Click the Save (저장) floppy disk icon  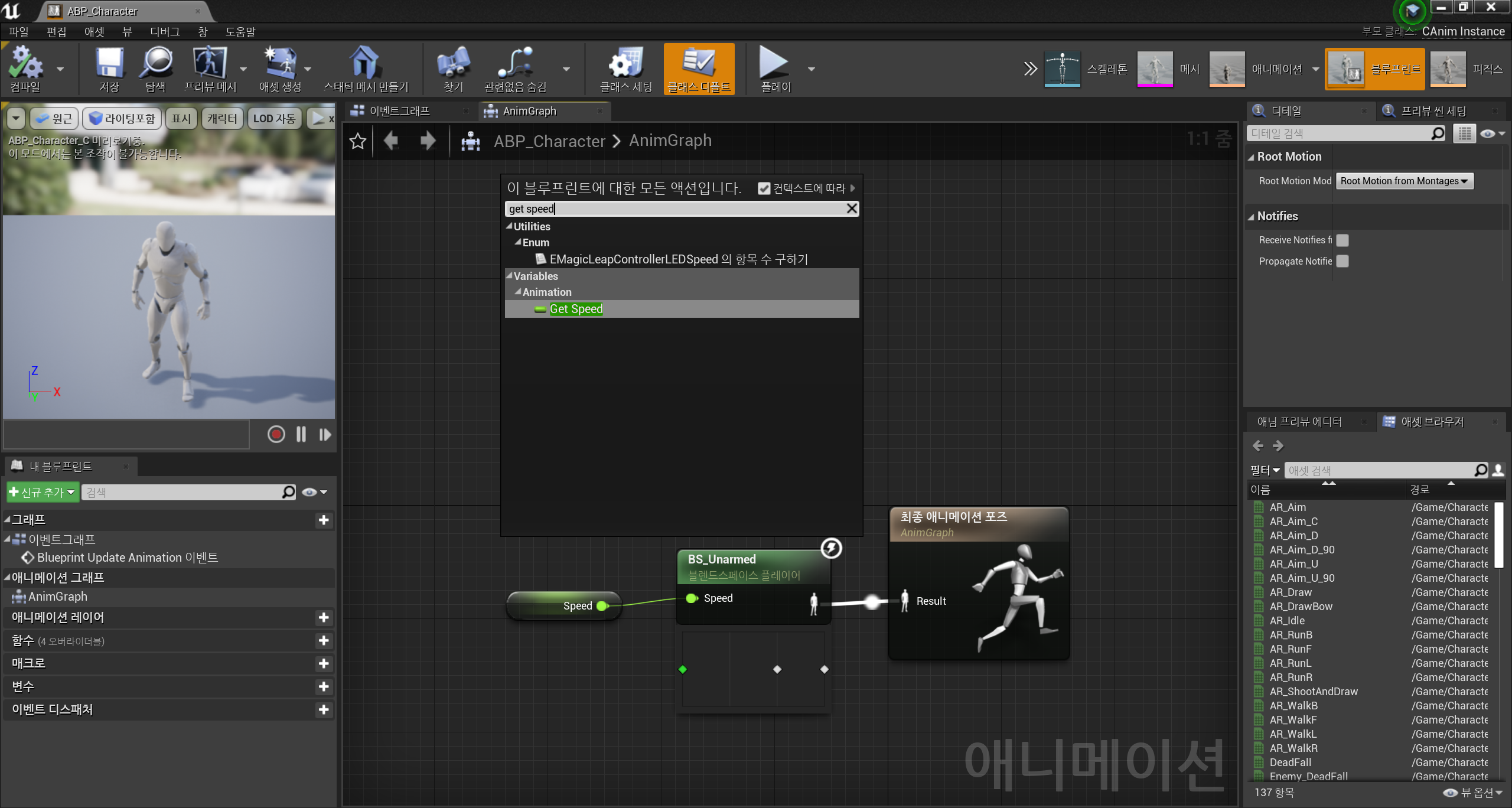coord(109,63)
